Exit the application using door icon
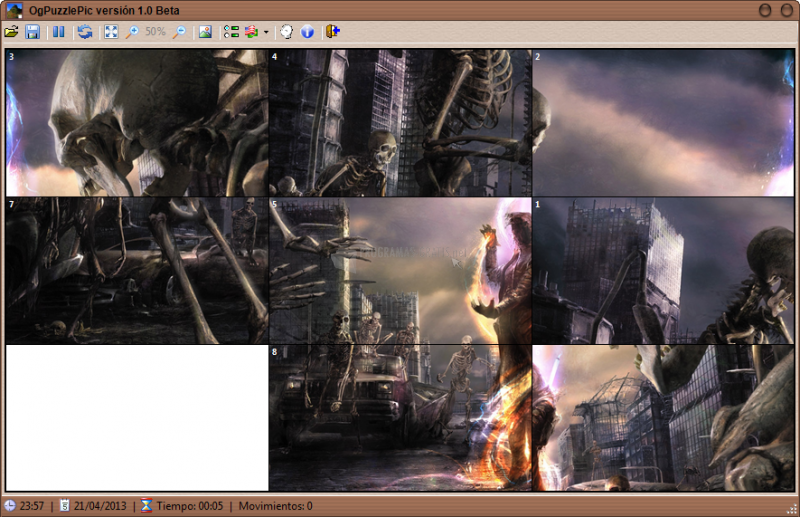Screen dimensions: 800x517 [x=333, y=32]
